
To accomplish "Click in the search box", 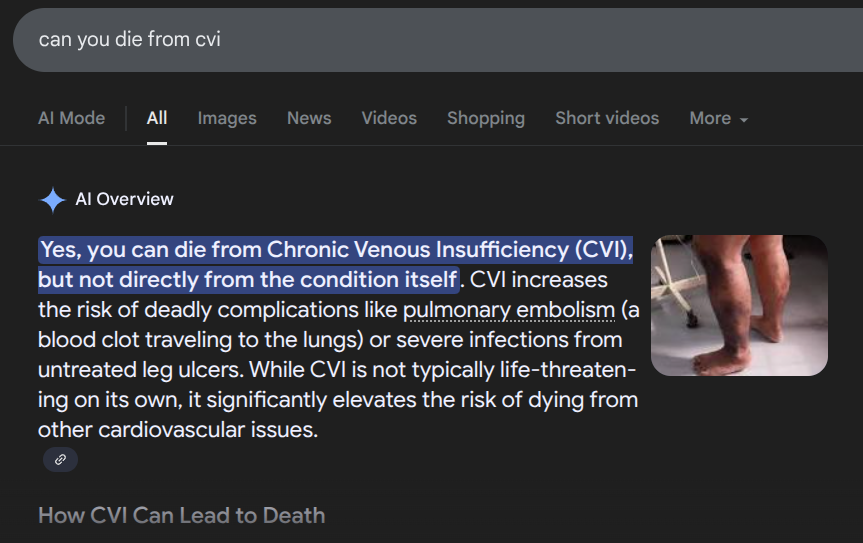I will (x=400, y=40).
